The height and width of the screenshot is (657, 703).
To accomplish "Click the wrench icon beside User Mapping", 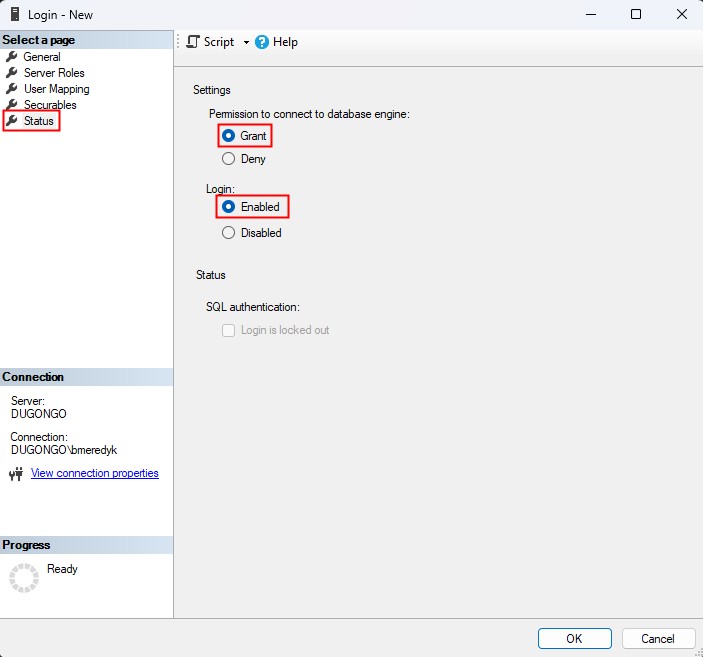I will click(12, 88).
